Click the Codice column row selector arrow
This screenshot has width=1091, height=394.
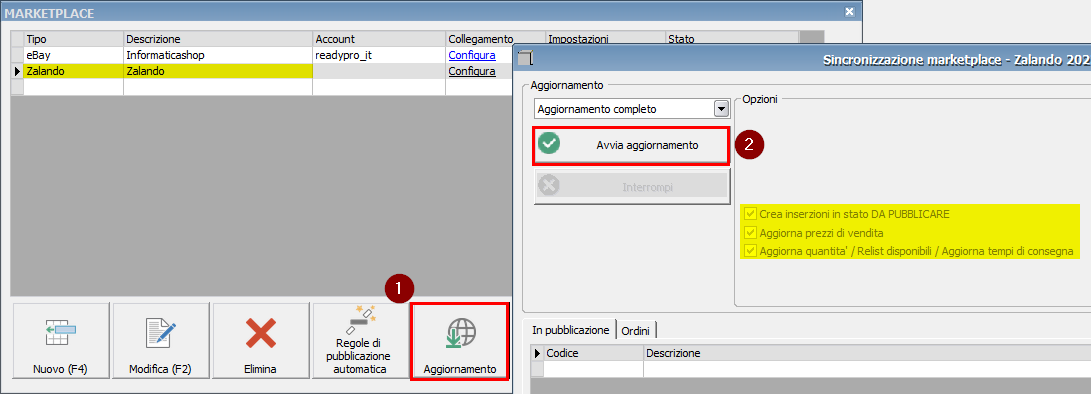tap(537, 354)
